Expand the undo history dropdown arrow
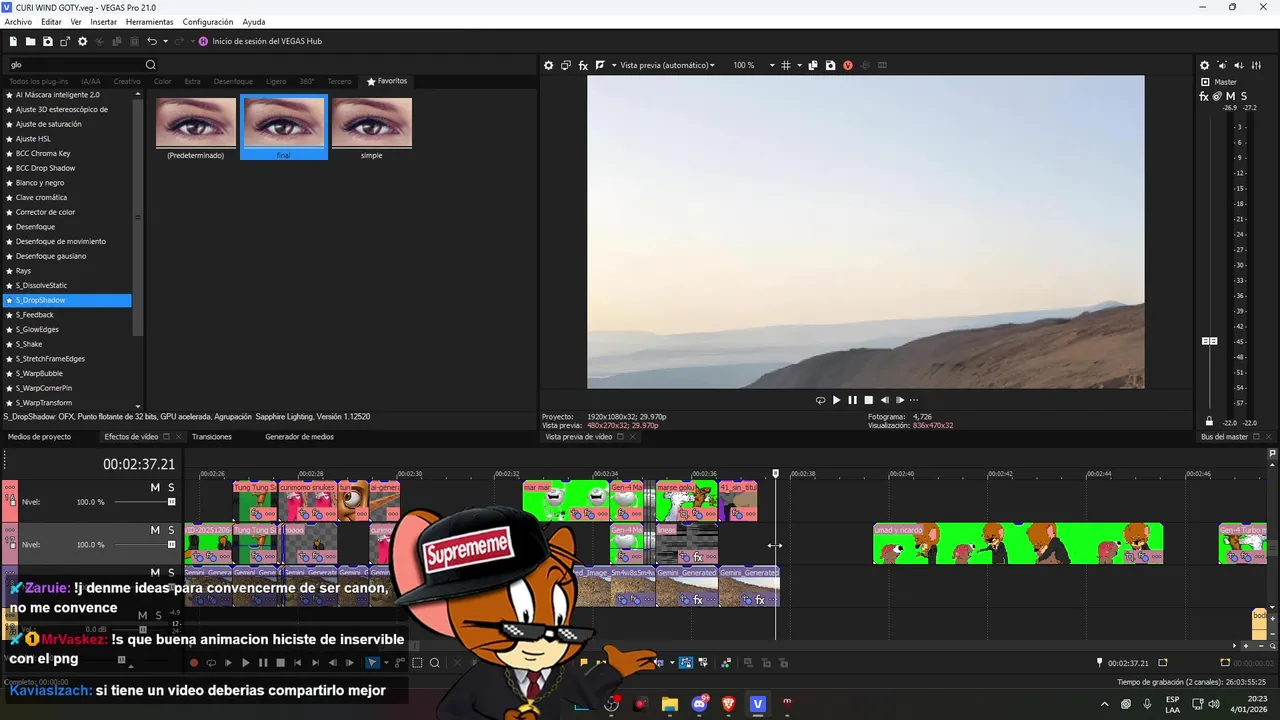The image size is (1280, 720). 165,41
